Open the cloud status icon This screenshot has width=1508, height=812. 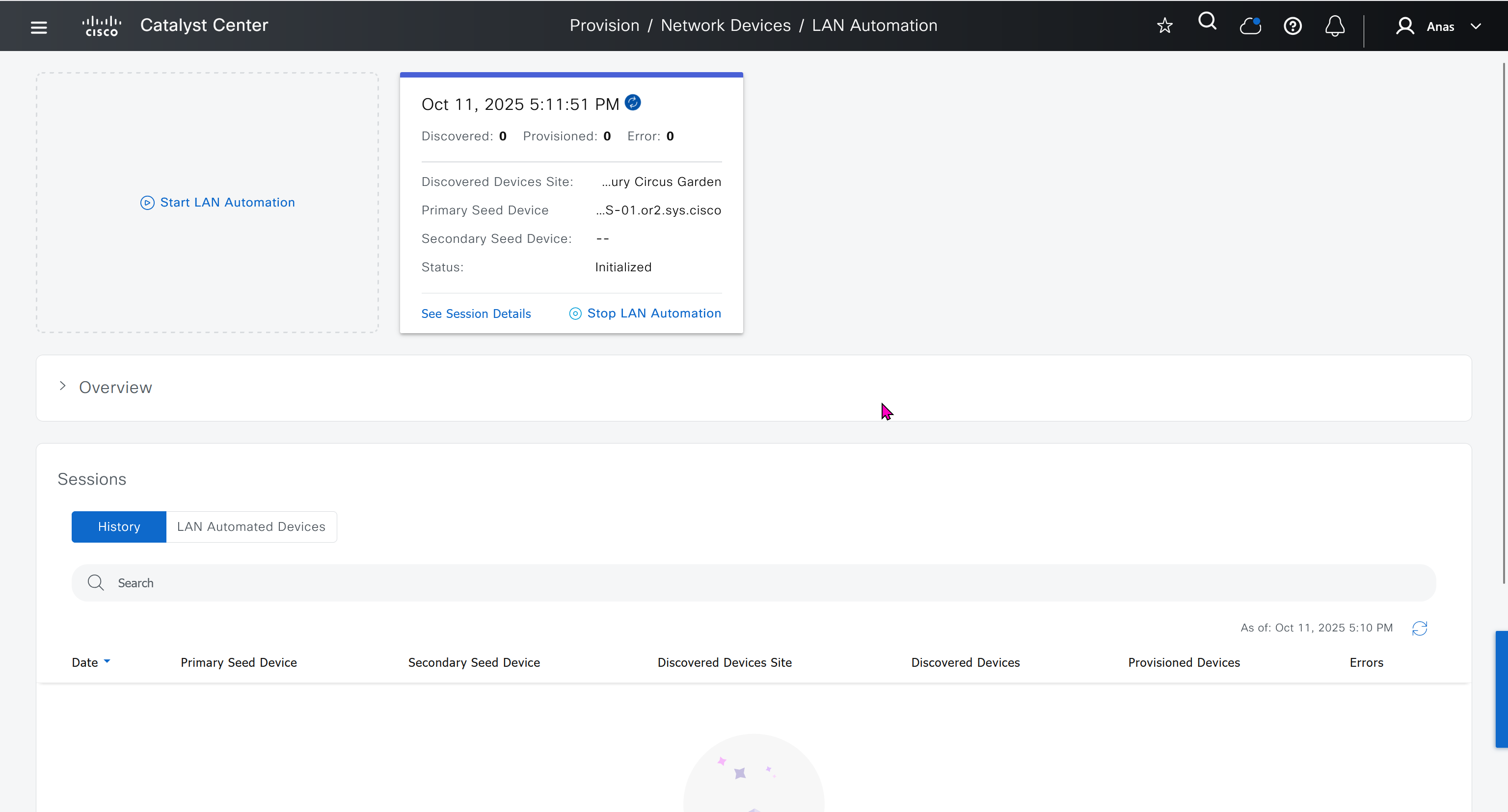[x=1250, y=26]
